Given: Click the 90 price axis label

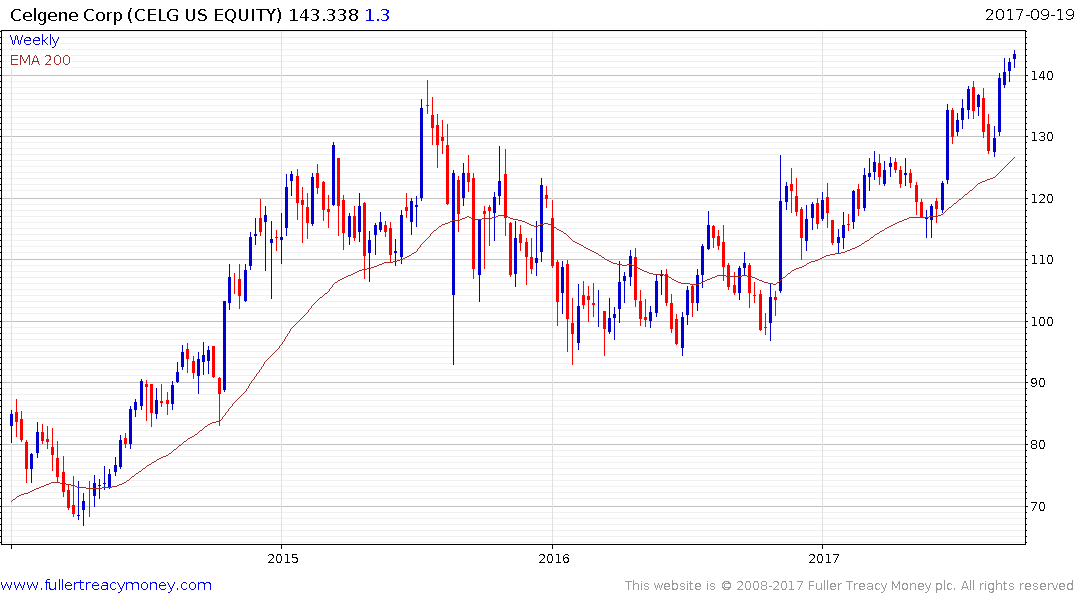Looking at the screenshot, I should (1038, 383).
